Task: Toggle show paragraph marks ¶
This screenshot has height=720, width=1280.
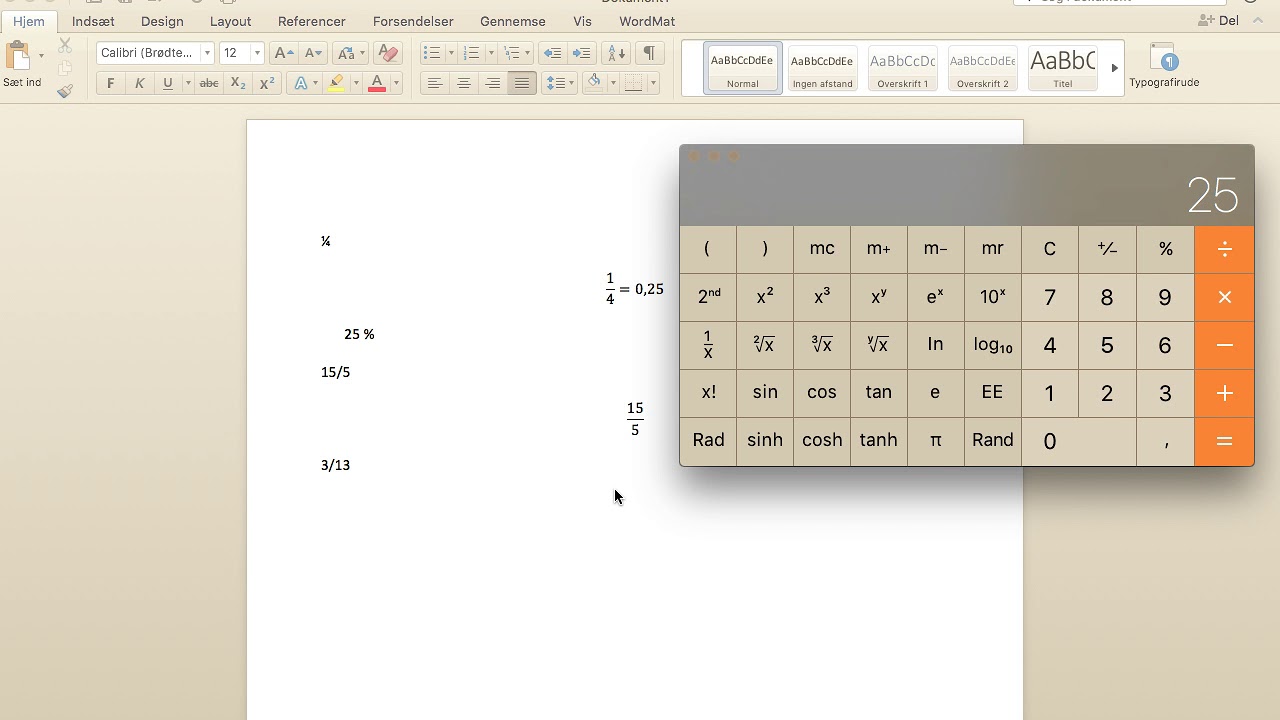Action: click(x=649, y=53)
